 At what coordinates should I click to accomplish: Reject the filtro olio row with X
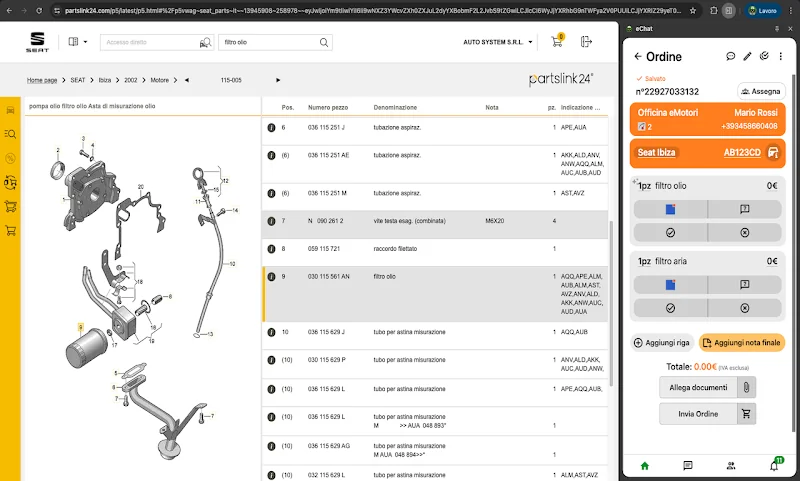[744, 233]
